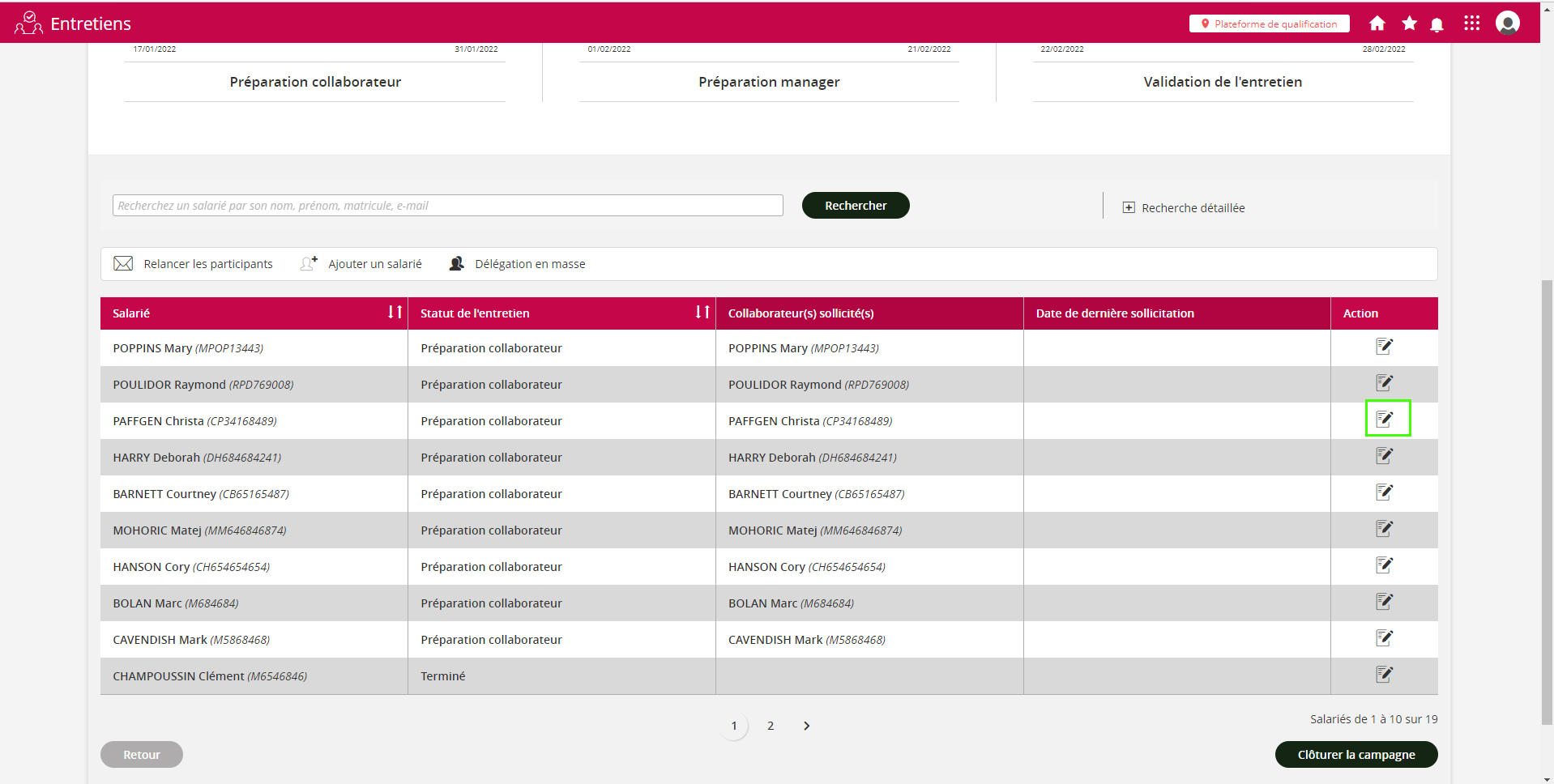Open user profile avatar
This screenshot has width=1554, height=784.
pyautogui.click(x=1507, y=23)
